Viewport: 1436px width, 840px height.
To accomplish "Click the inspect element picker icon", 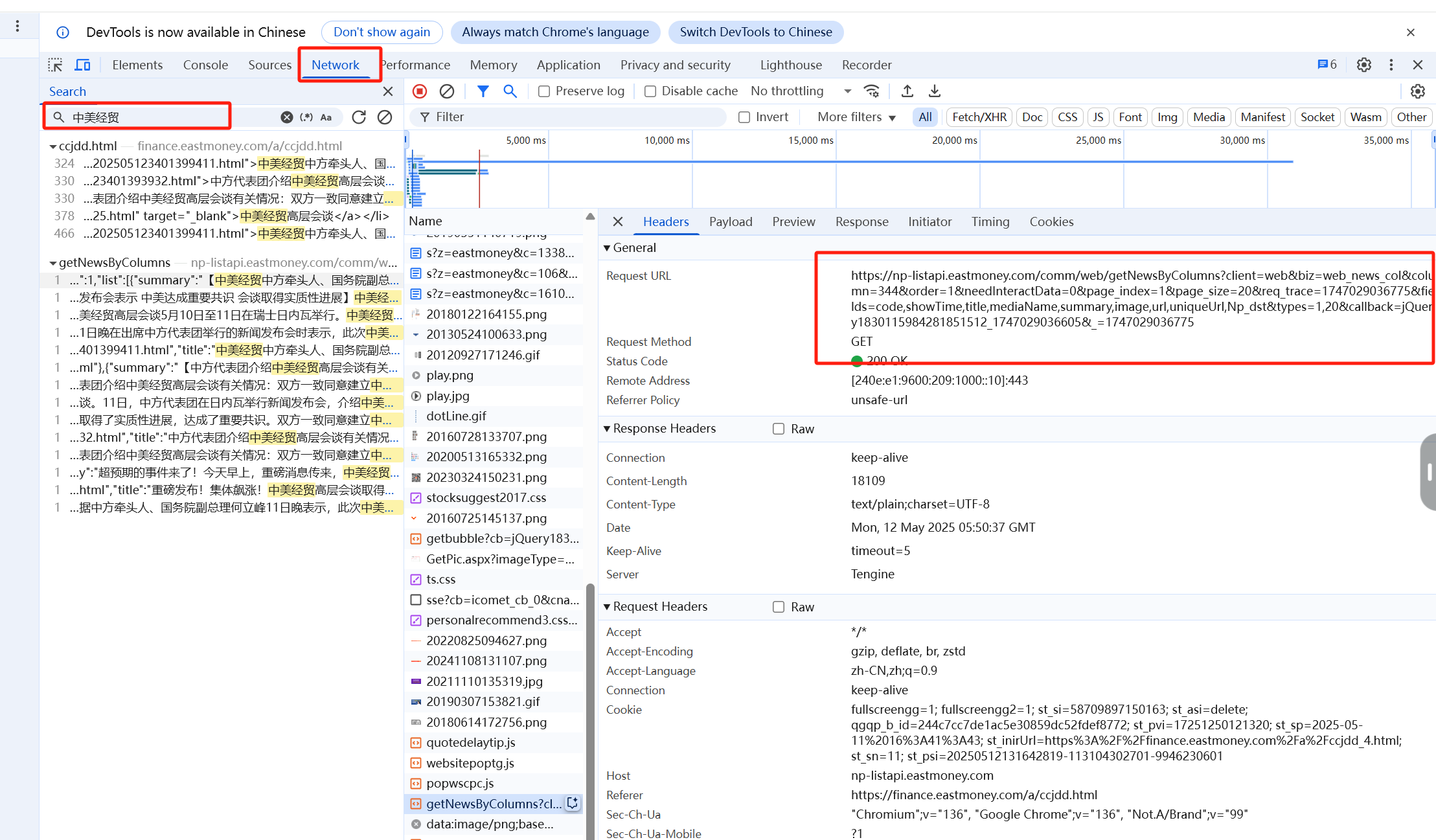I will [x=55, y=65].
